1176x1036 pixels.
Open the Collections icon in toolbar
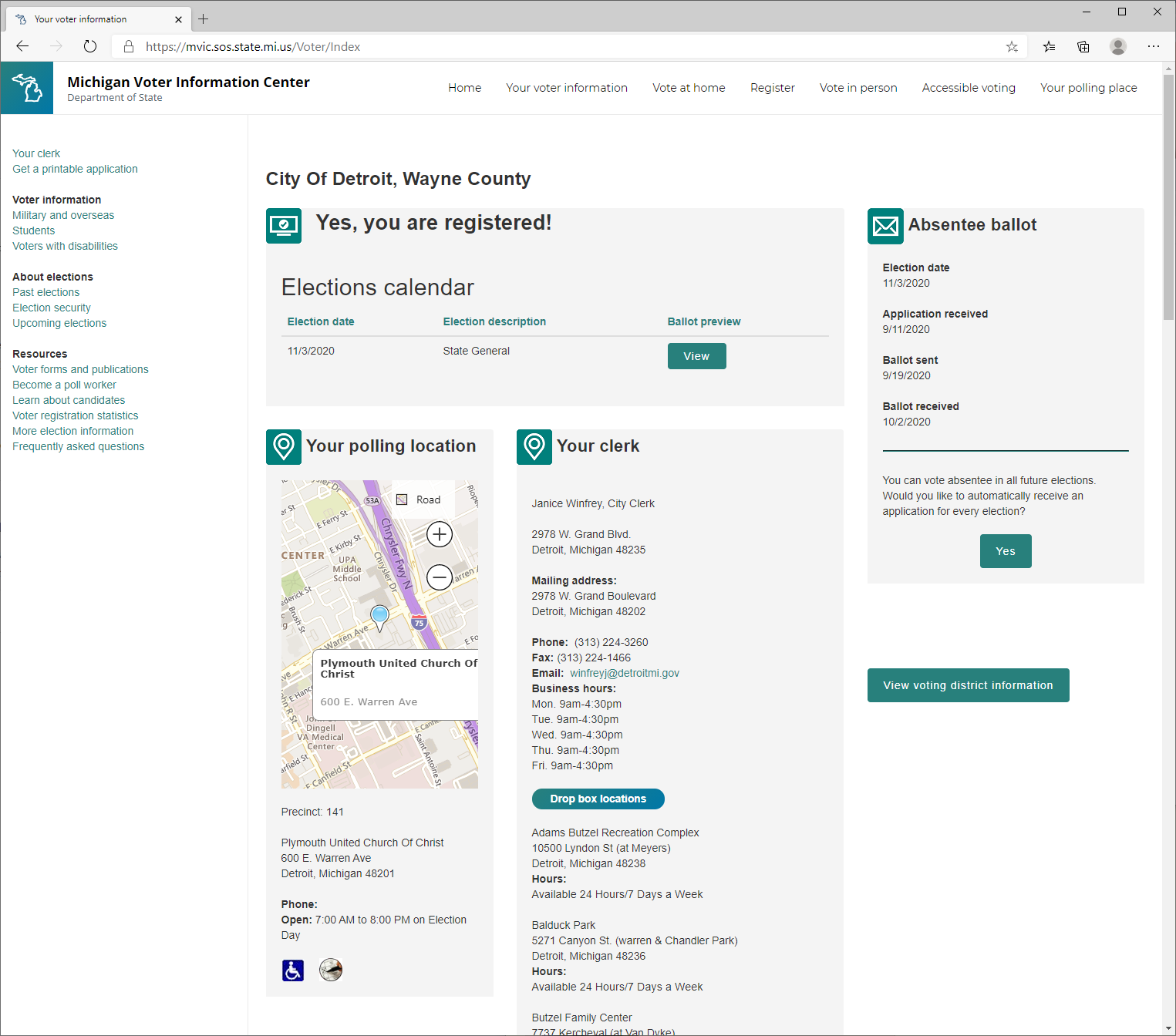tap(1083, 46)
